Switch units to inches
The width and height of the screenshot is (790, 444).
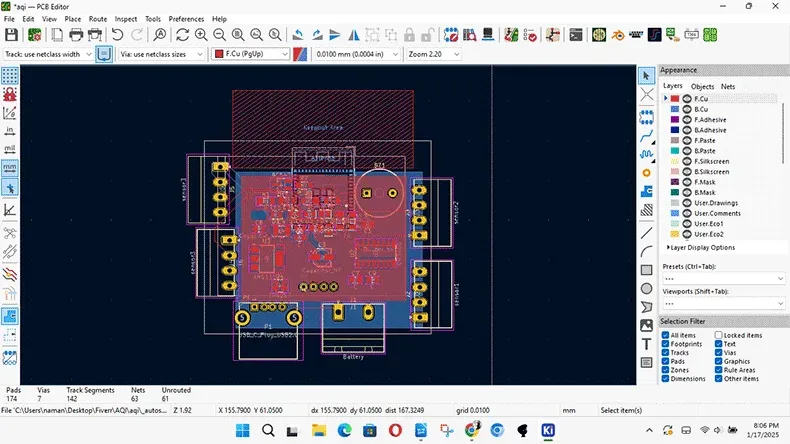[10, 131]
